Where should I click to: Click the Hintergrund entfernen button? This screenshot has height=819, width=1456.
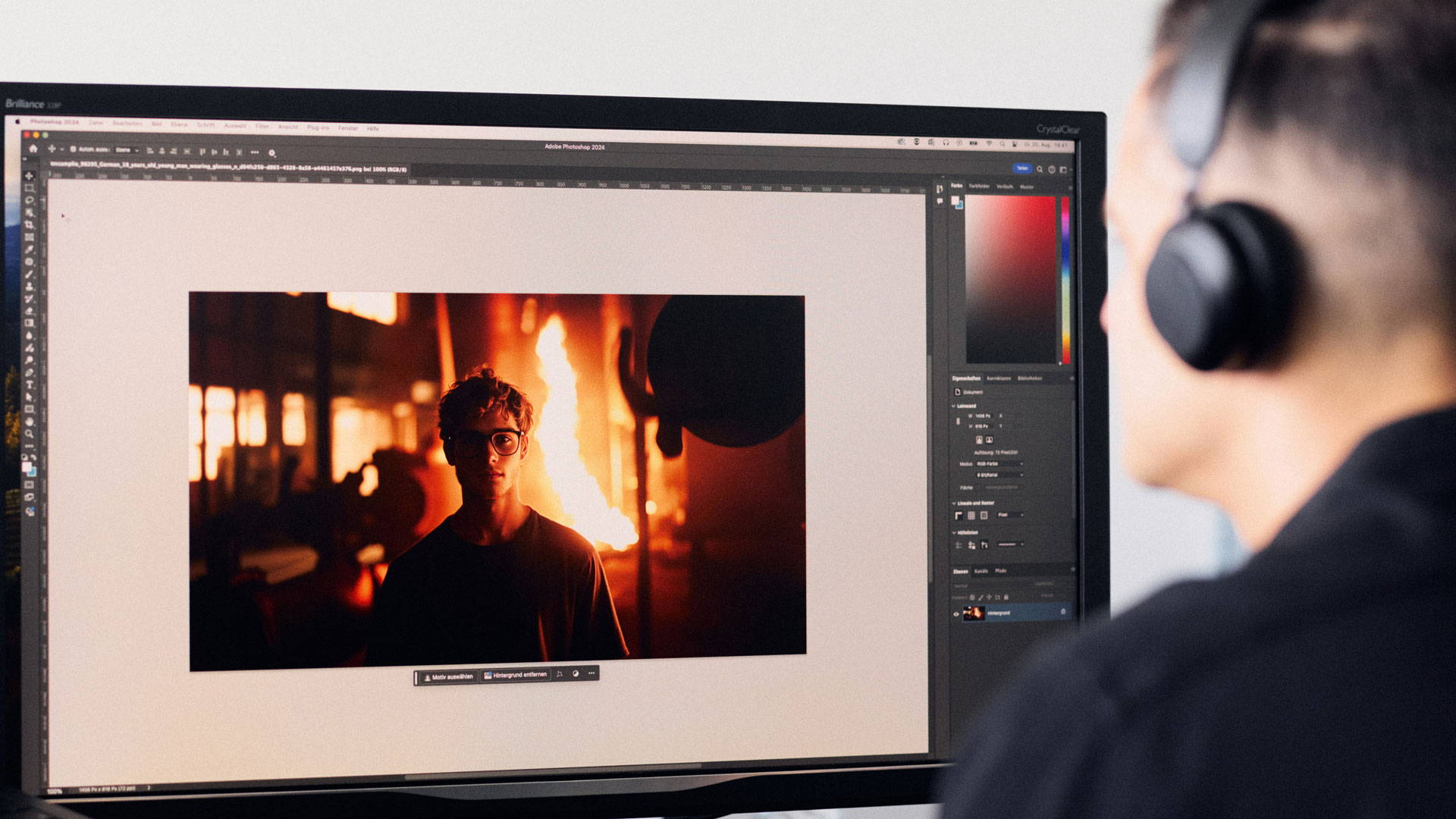(515, 675)
